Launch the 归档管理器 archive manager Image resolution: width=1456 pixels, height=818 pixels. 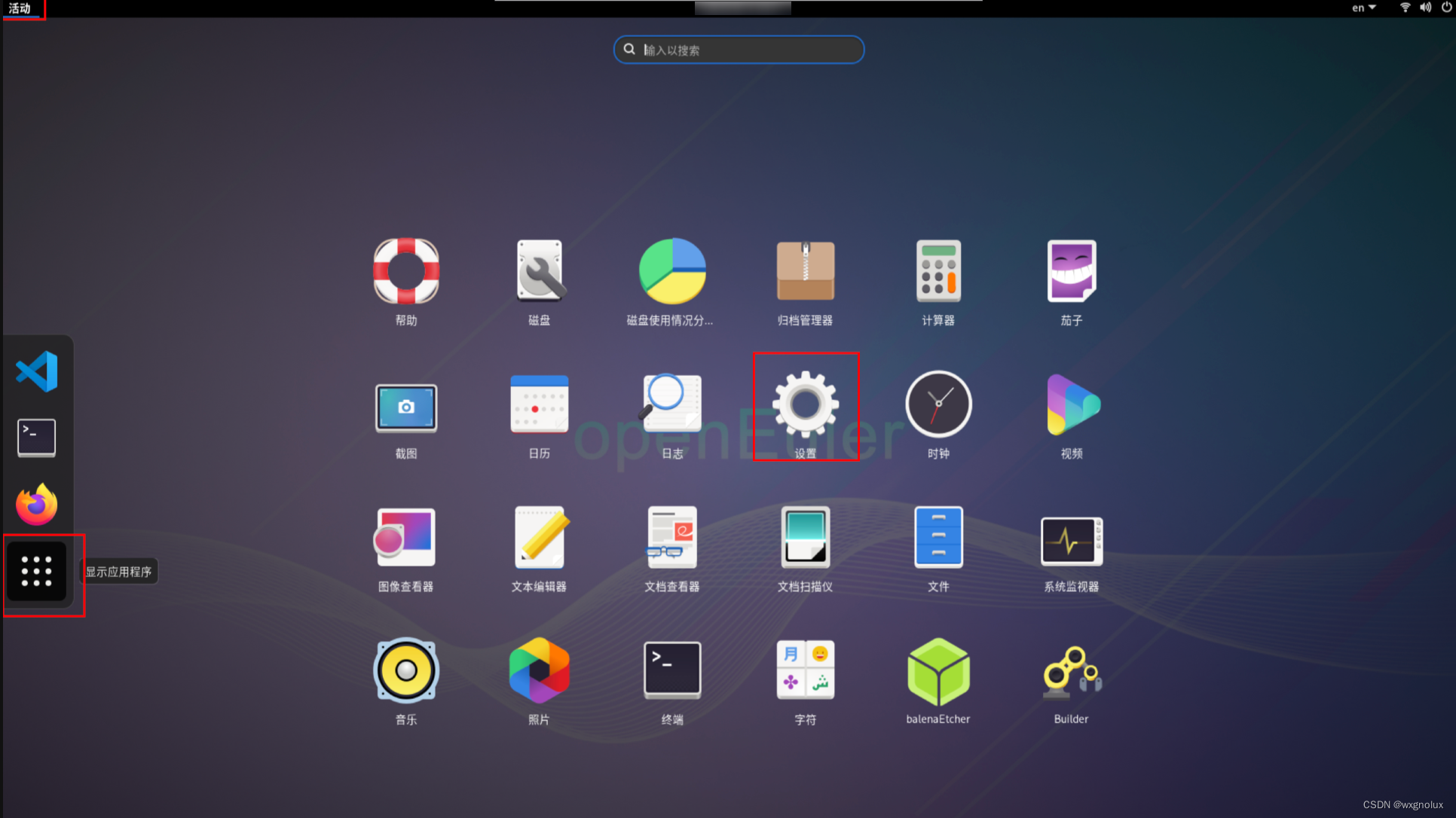(x=805, y=271)
